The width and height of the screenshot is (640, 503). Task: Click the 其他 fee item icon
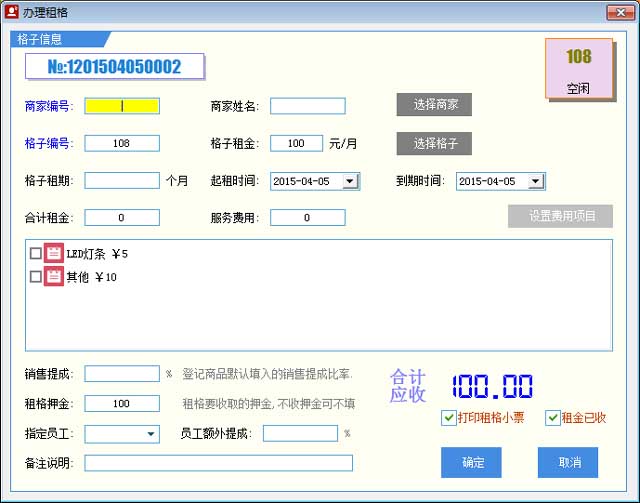53,276
